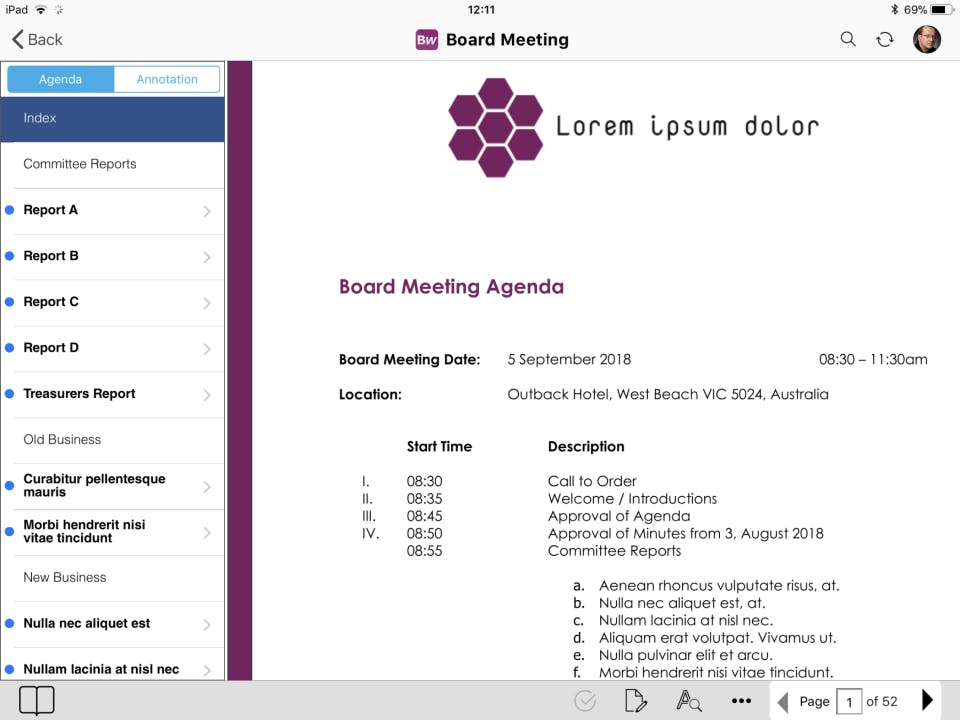960x720 pixels.
Task: Tap the Back arrow button
Action: 37,40
